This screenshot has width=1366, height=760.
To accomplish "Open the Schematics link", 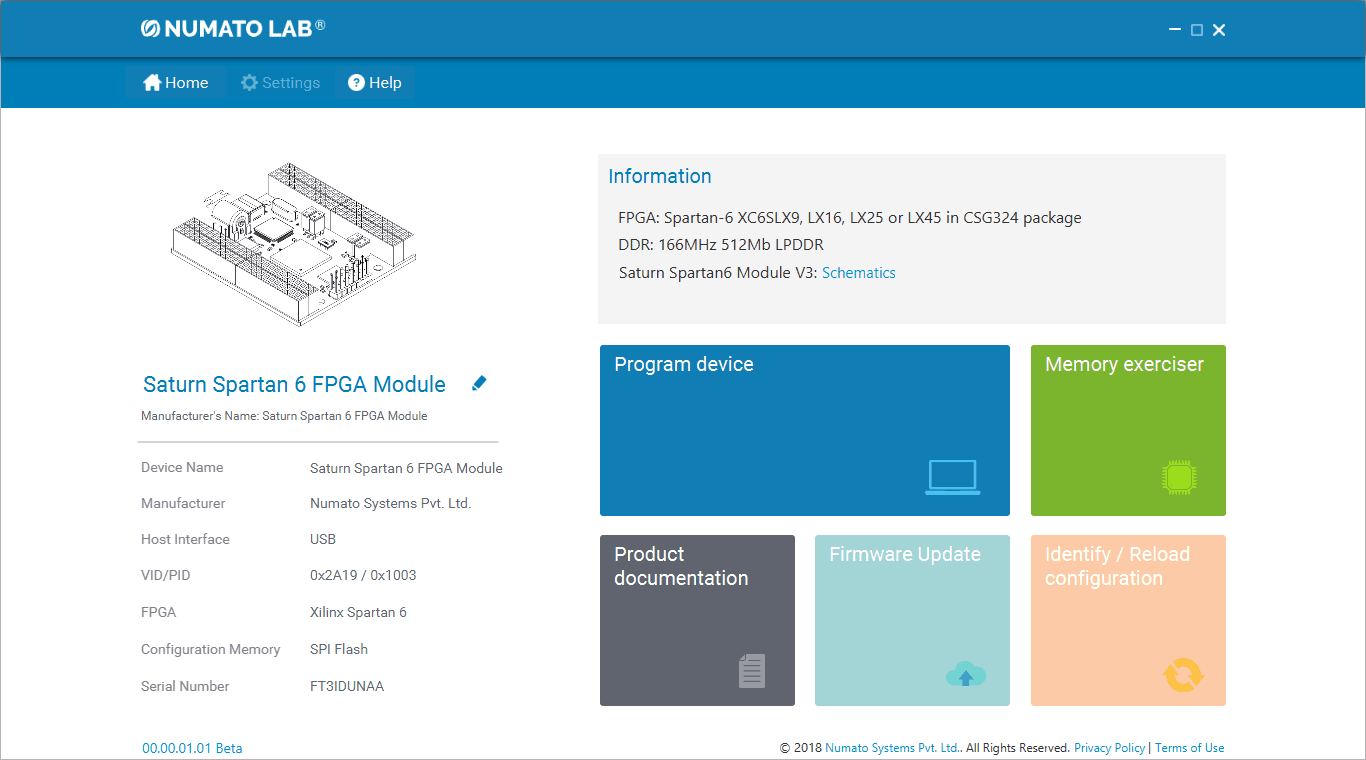I will [858, 272].
